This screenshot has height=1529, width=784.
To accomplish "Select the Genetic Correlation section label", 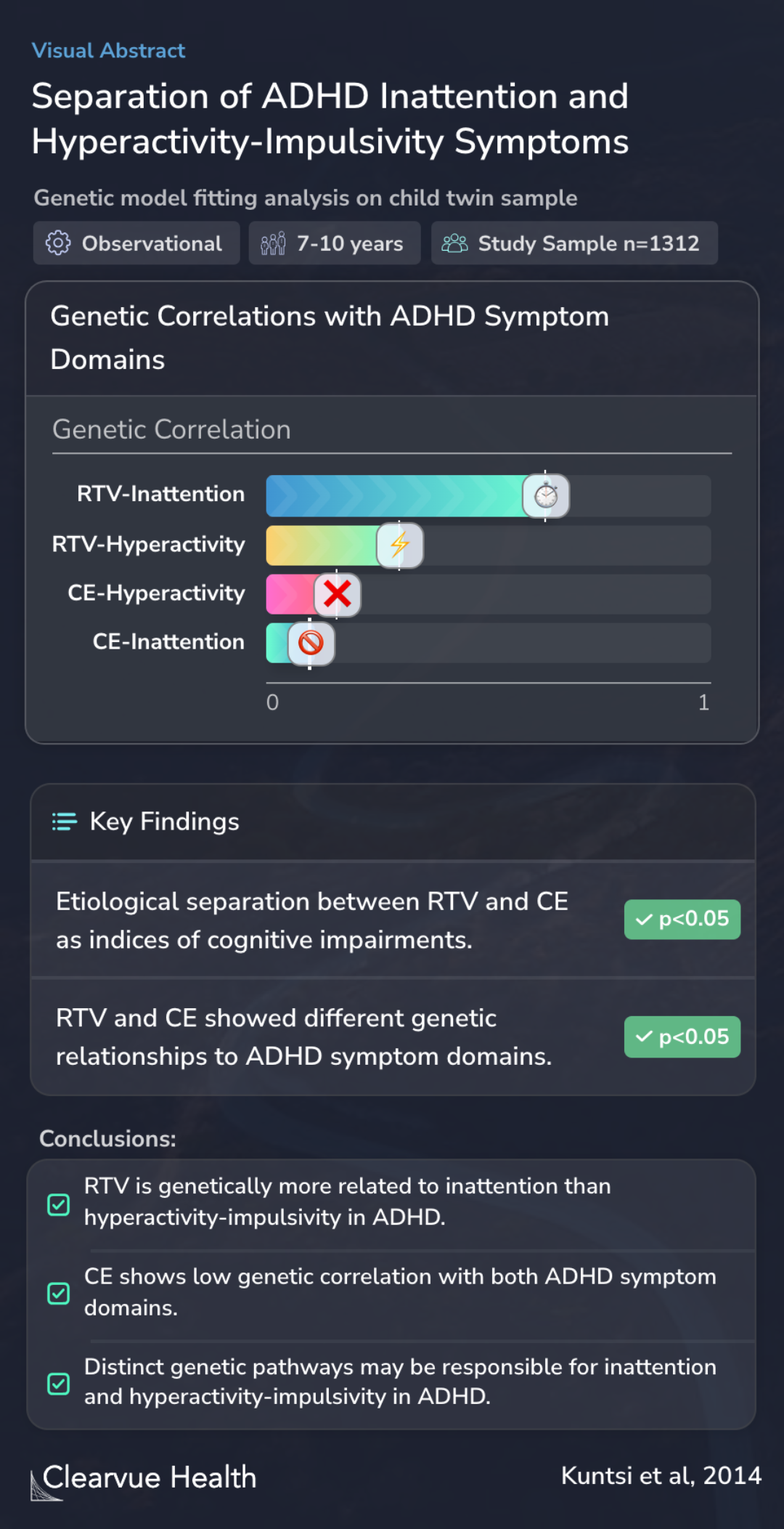I will pyautogui.click(x=171, y=430).
